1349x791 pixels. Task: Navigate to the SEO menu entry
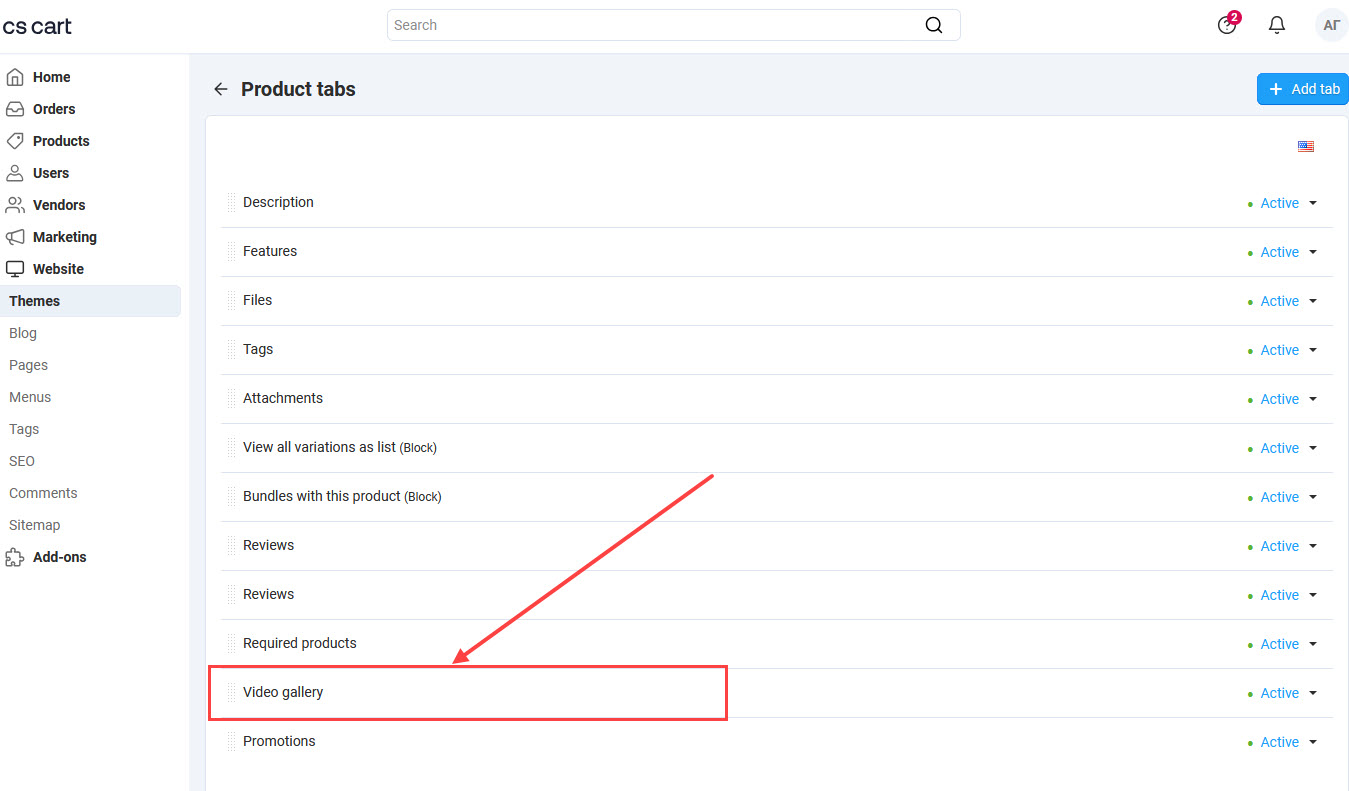point(21,460)
